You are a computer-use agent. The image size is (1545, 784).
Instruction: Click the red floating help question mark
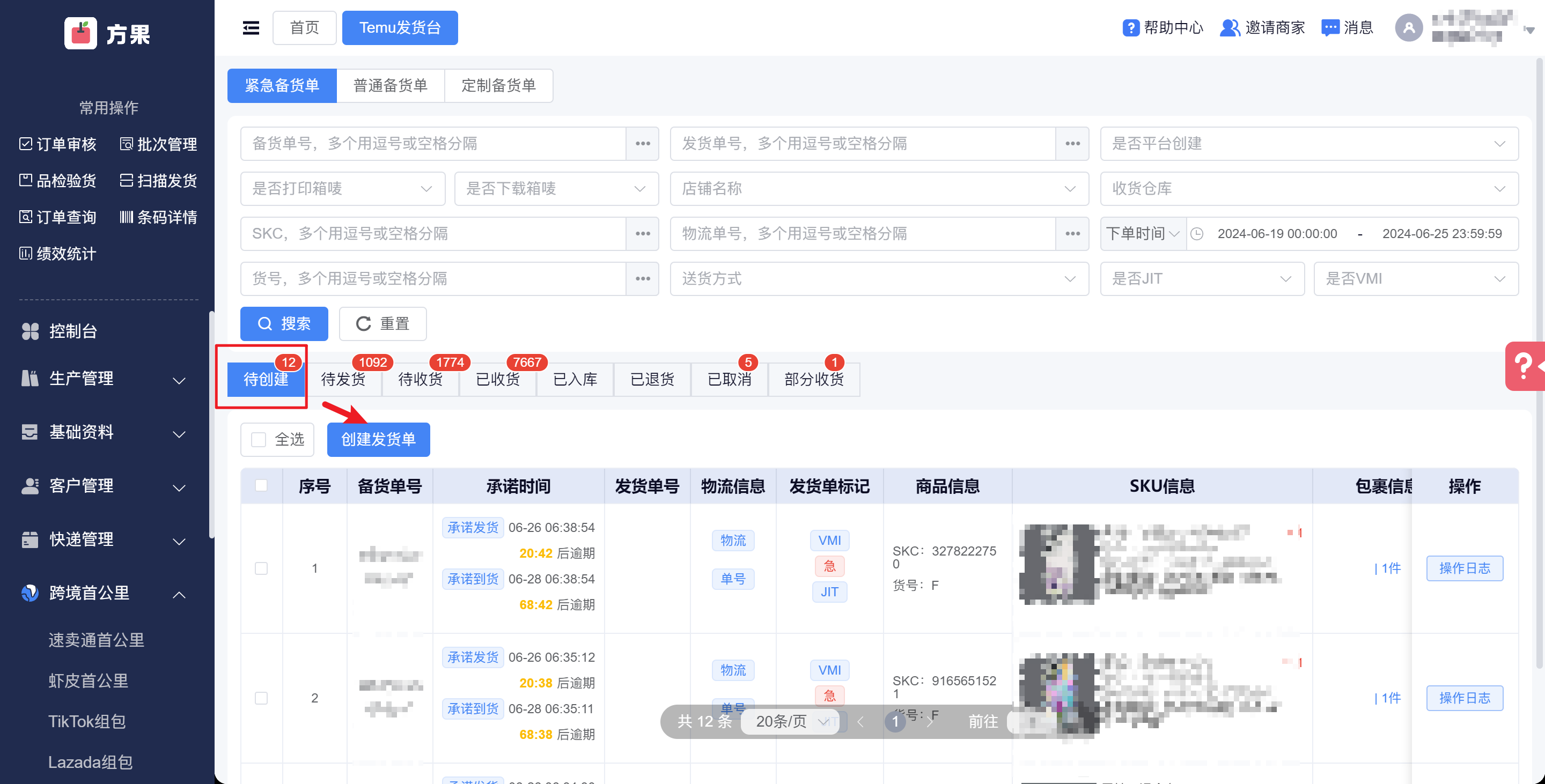(1524, 366)
